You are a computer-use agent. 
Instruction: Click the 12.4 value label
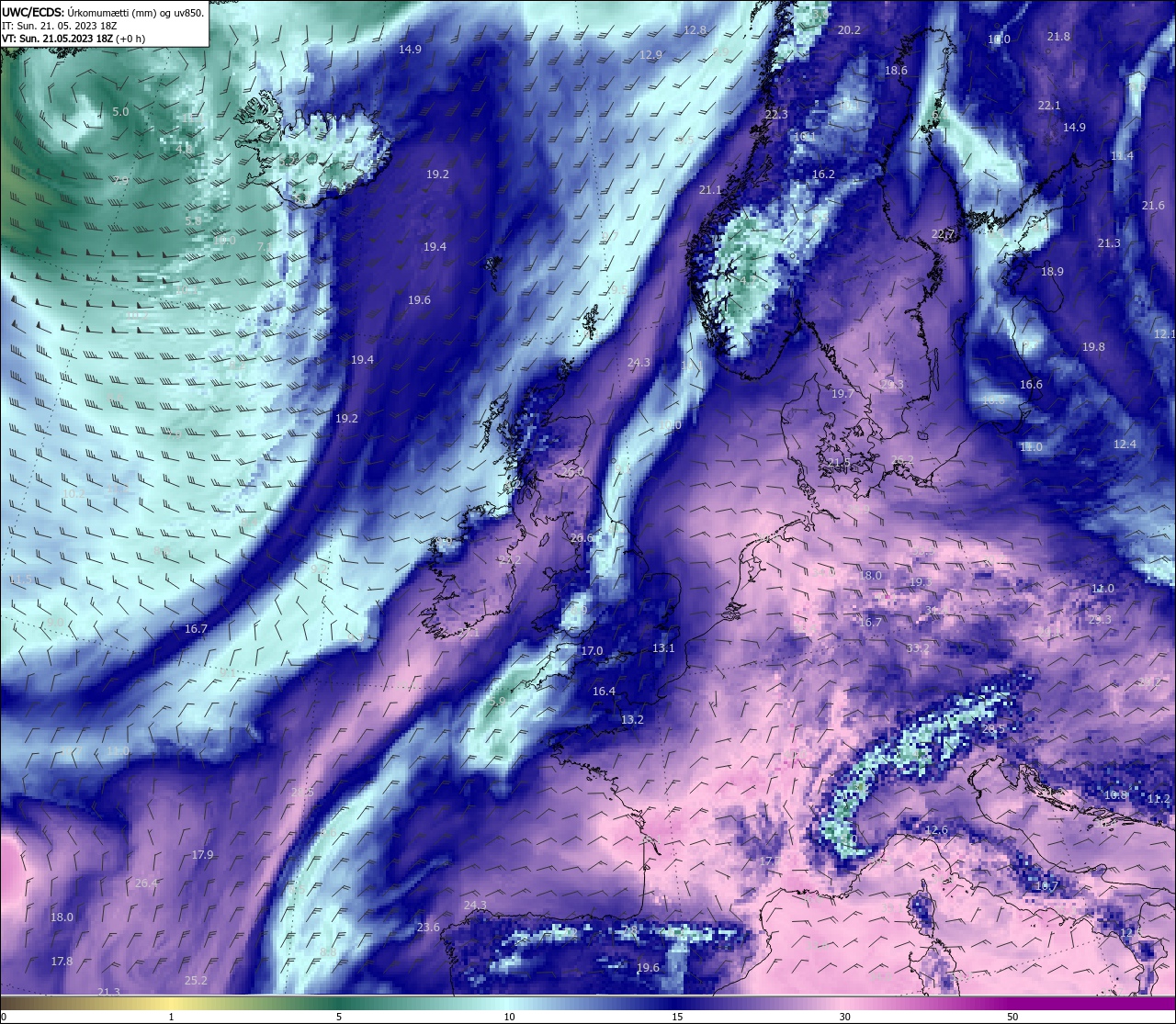(x=1125, y=444)
